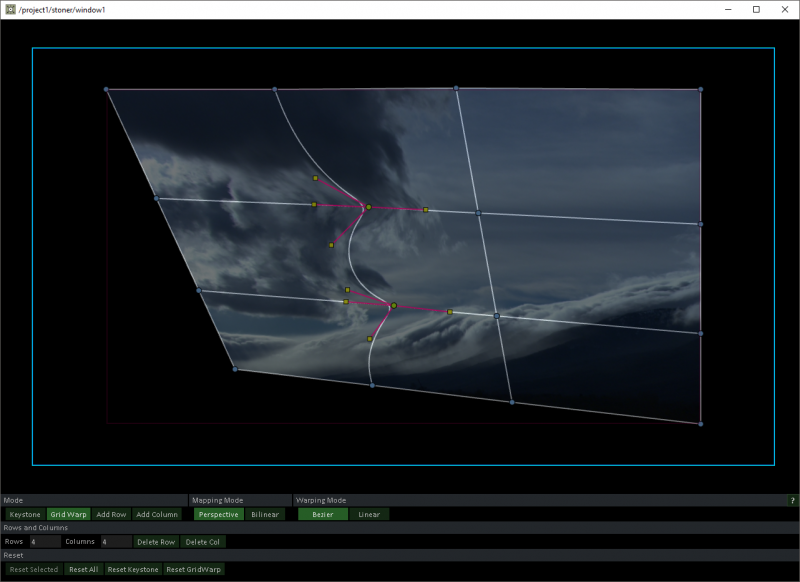Reset everything with the Reset All button
Screen dimensions: 800x582
point(83,568)
